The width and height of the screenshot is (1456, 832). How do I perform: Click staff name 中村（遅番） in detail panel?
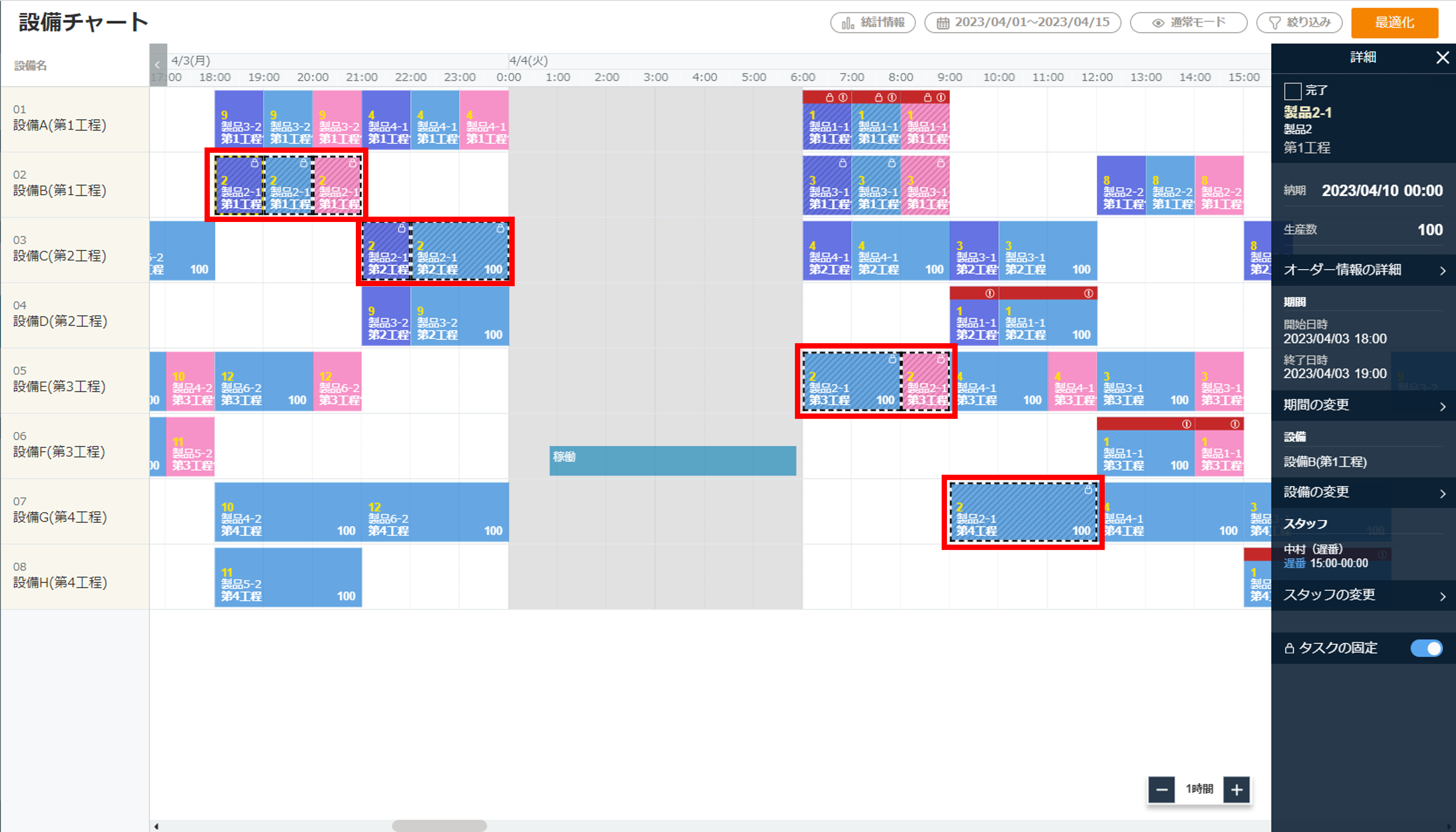click(x=1313, y=549)
